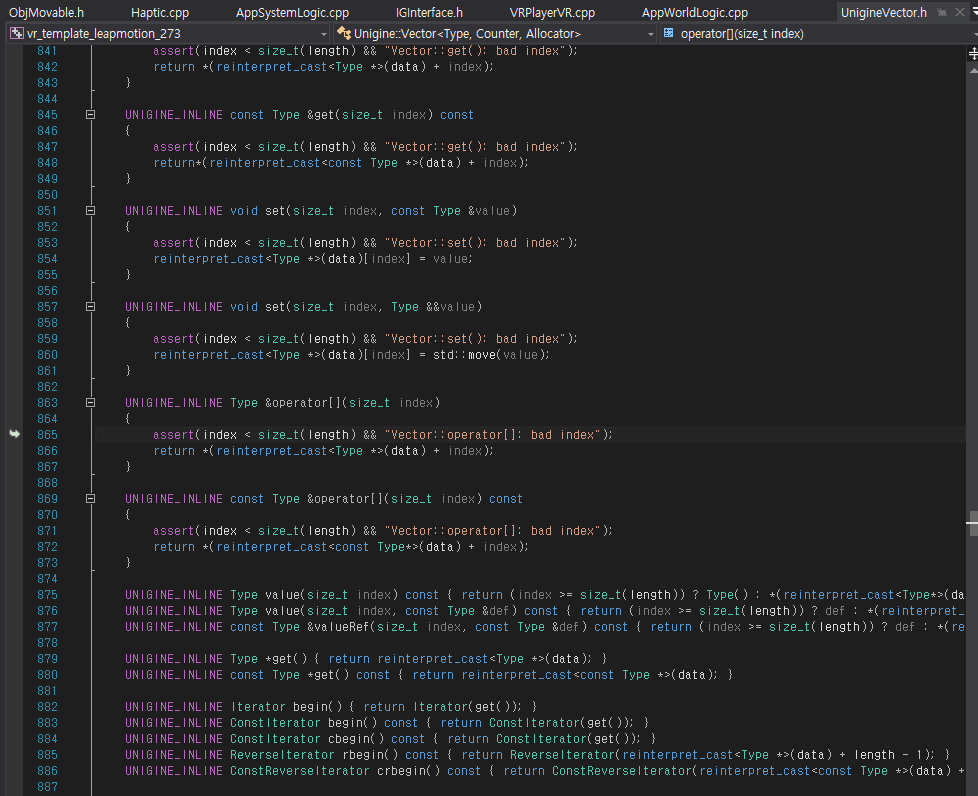This screenshot has width=978, height=796.
Task: Collapse the set() function at line 851
Action: (91, 211)
